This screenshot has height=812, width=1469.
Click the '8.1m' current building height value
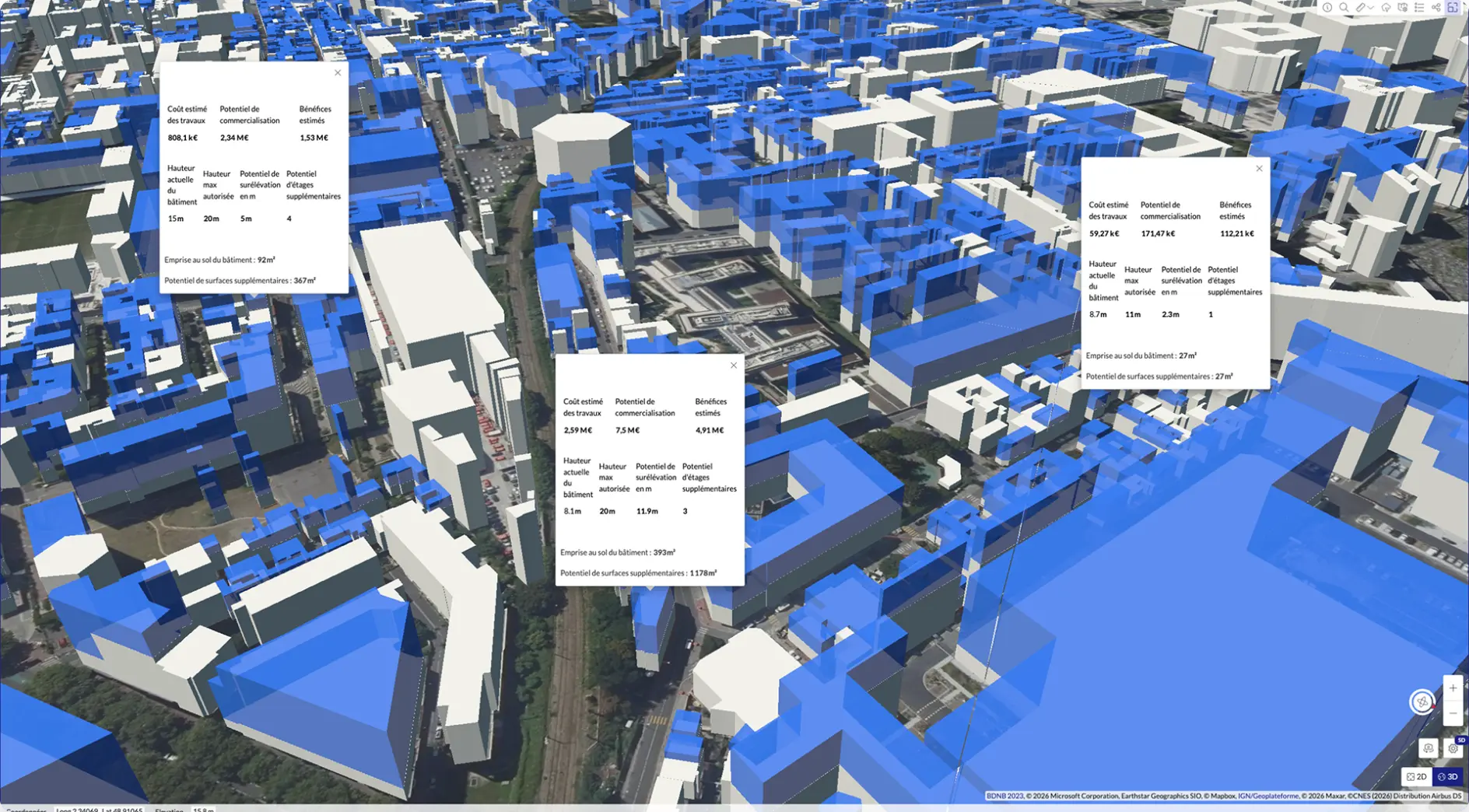pyautogui.click(x=573, y=511)
